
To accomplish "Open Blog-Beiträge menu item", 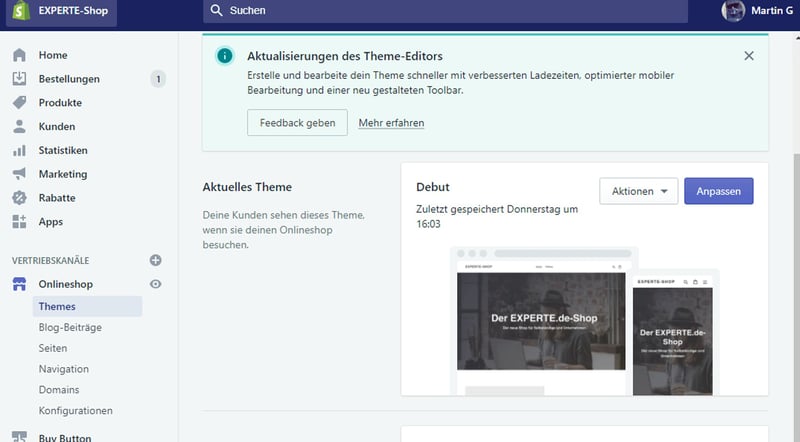I will 70,327.
